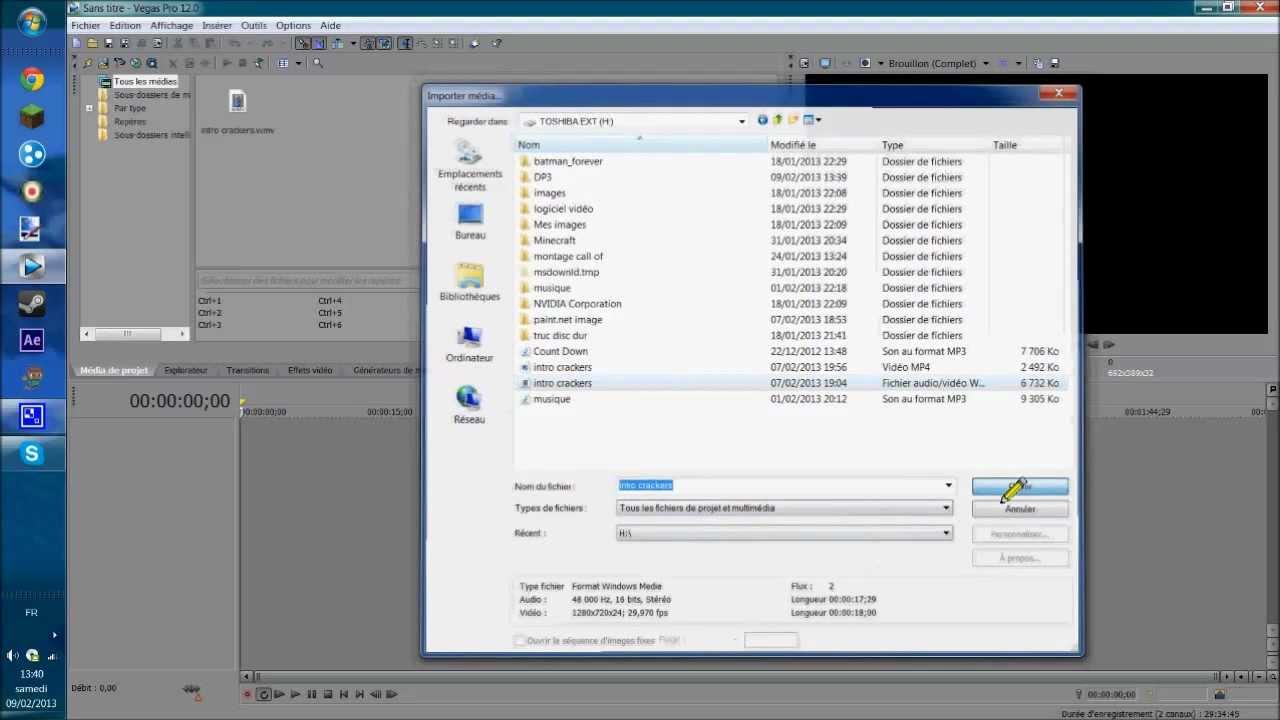Screen dimensions: 1280x720
Task: Open Skype from taskbar
Action: coord(32,454)
